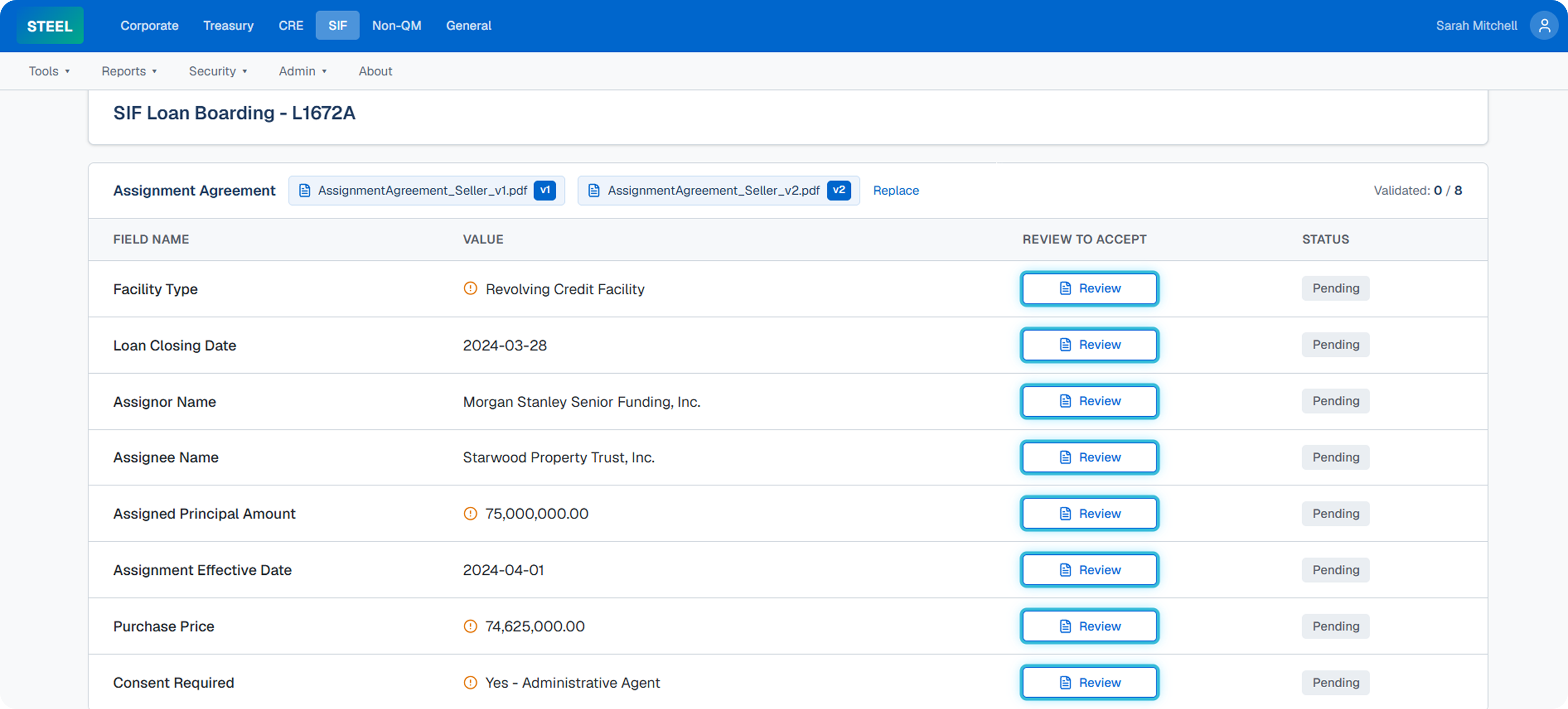Viewport: 1568px width, 709px height.
Task: Click the Assigned Principal Amount field name
Action: 204,514
